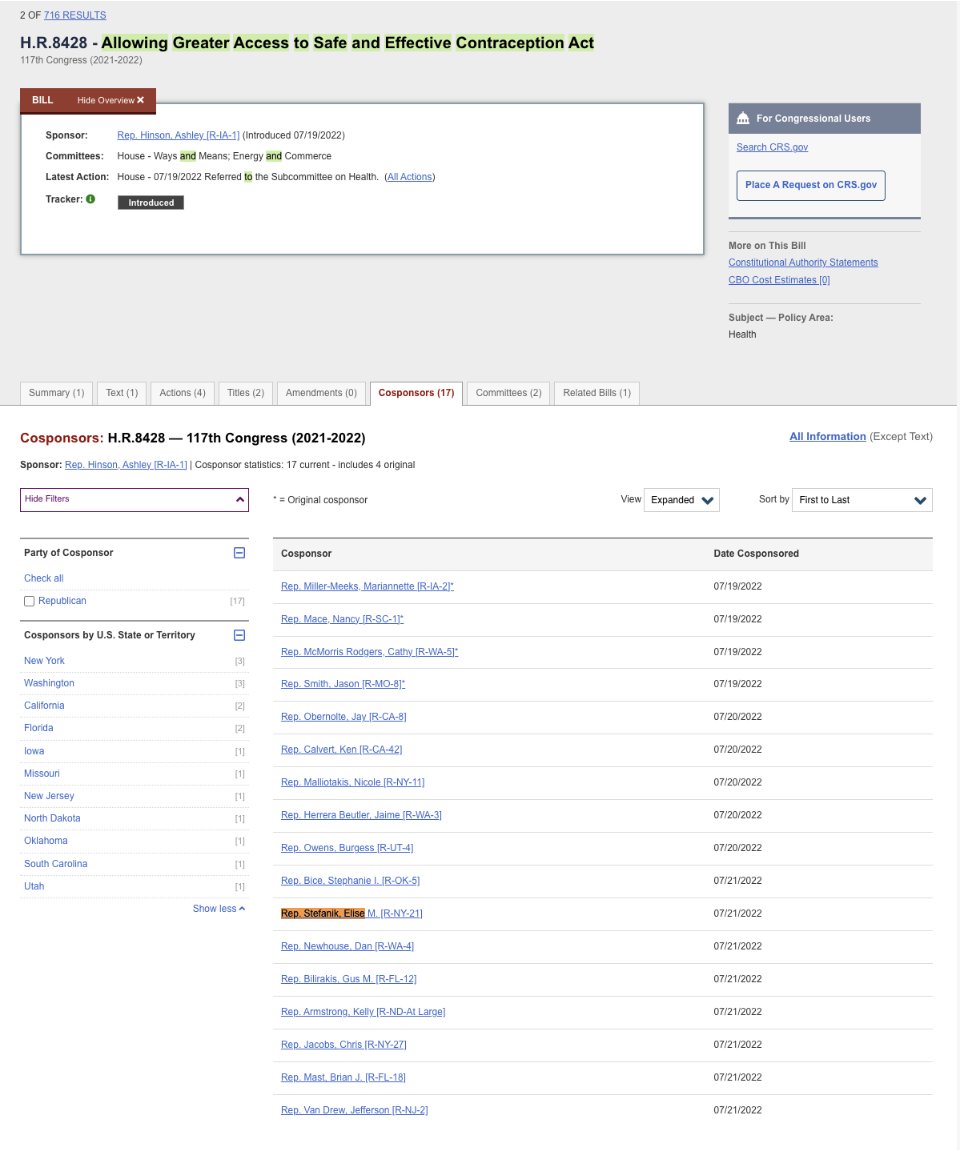
Task: Click the 716 RESULTS link
Action: point(75,15)
